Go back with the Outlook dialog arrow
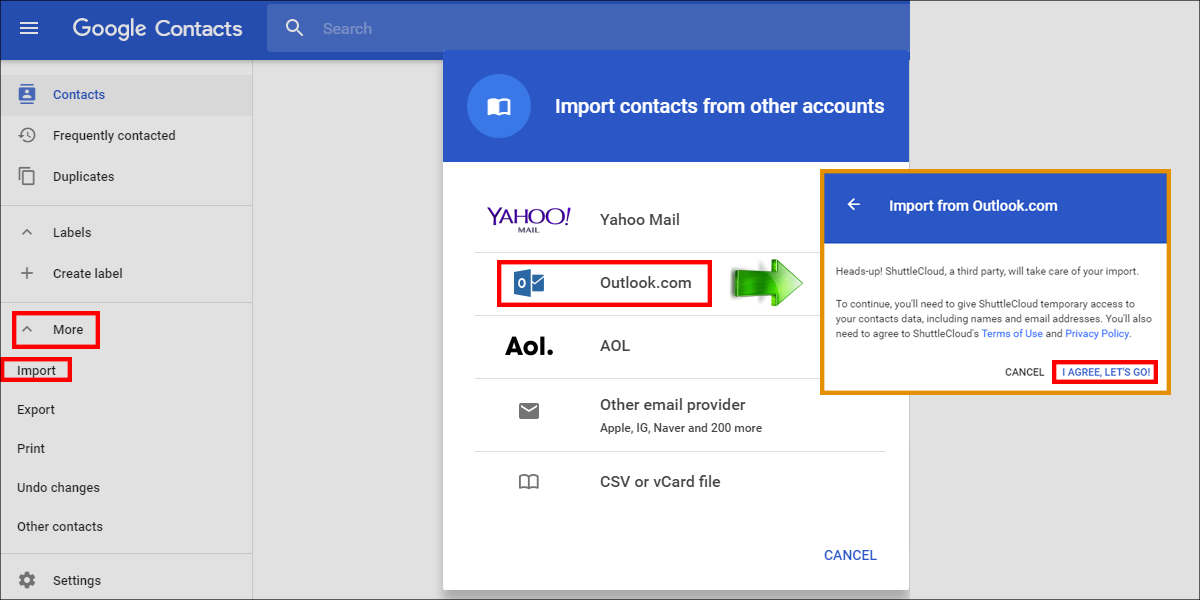The height and width of the screenshot is (600, 1200). click(x=854, y=204)
